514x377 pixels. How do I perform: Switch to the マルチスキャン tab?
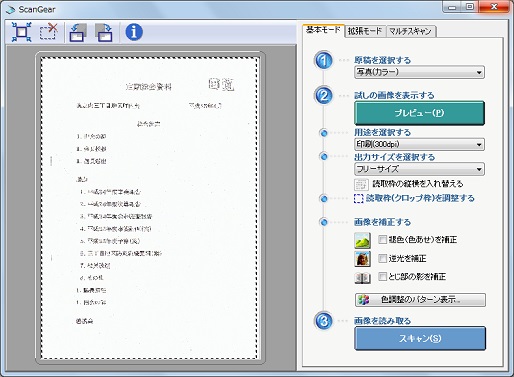point(411,31)
